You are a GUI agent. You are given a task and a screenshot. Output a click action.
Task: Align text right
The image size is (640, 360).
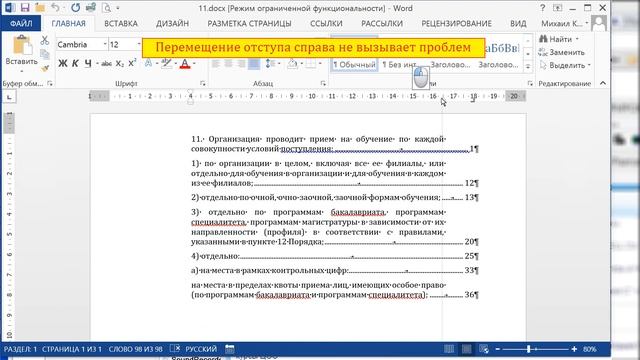coord(241,63)
